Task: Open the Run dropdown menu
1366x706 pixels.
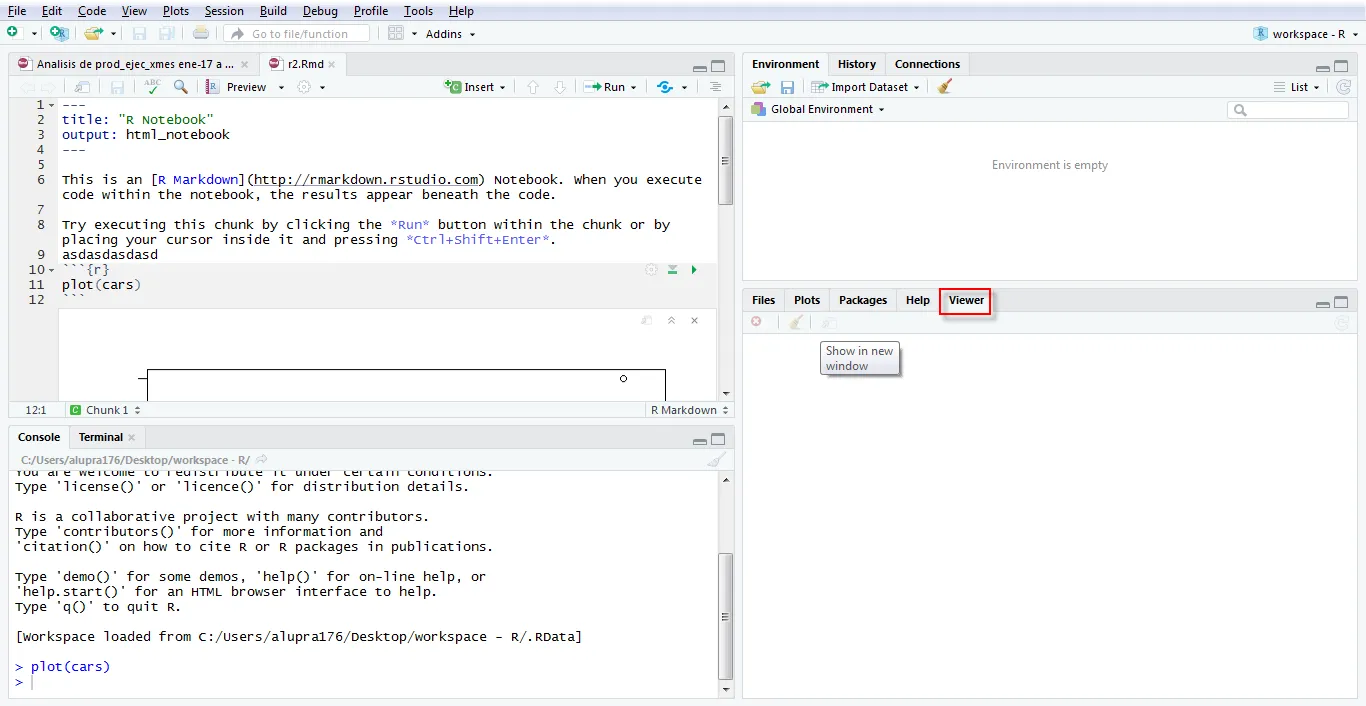Action: pyautogui.click(x=633, y=87)
